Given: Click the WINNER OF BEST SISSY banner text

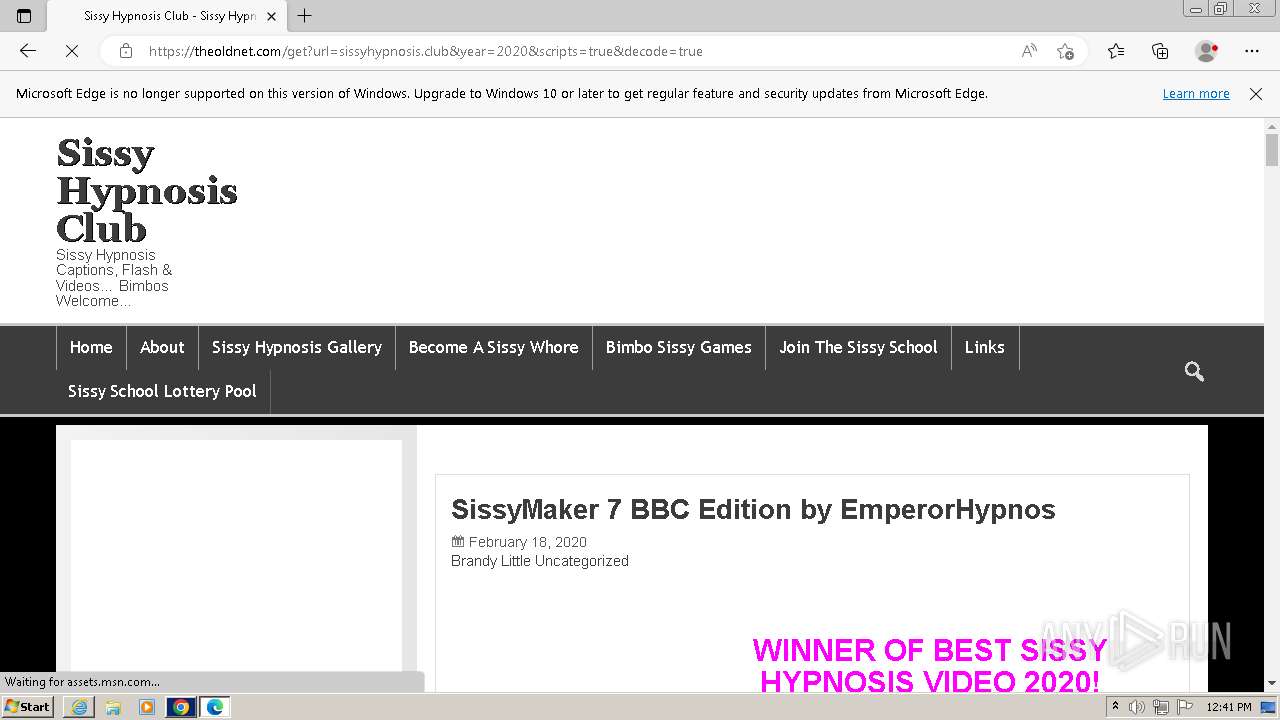Looking at the screenshot, I should point(929,666).
